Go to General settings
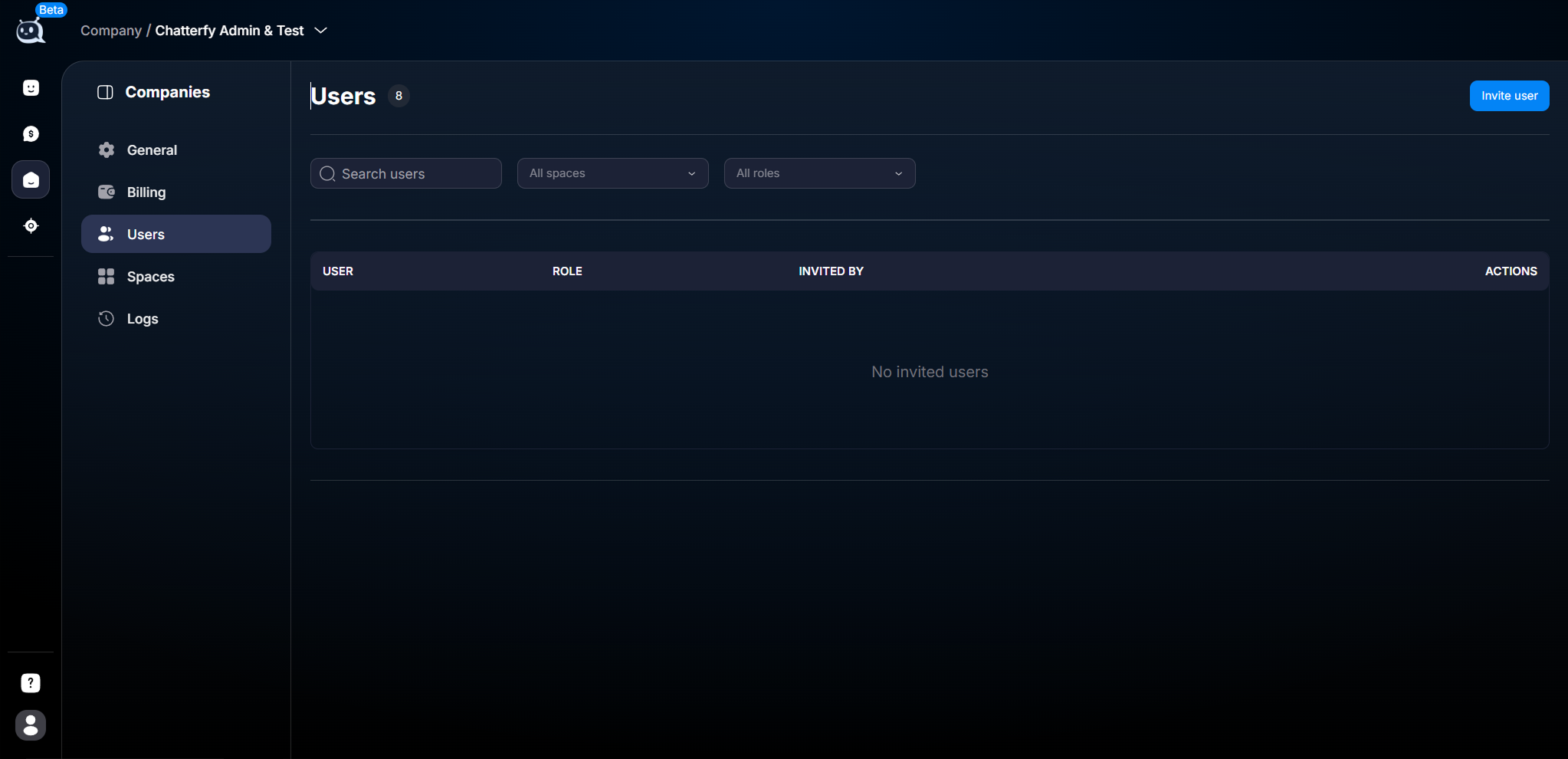 [176, 150]
